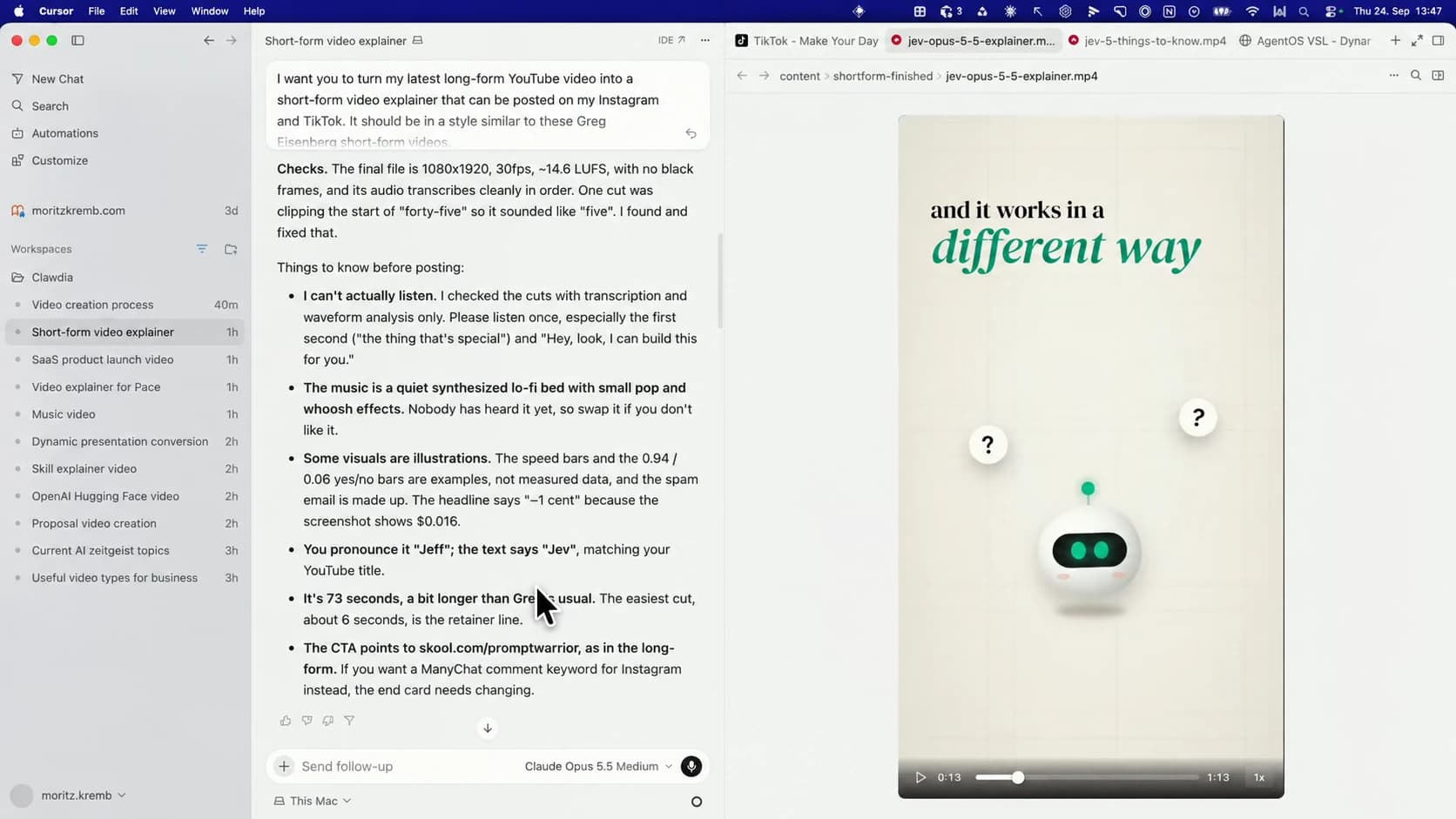This screenshot has width=1456, height=819.
Task: Click the scroll-to-bottom arrow in chat
Action: (488, 728)
